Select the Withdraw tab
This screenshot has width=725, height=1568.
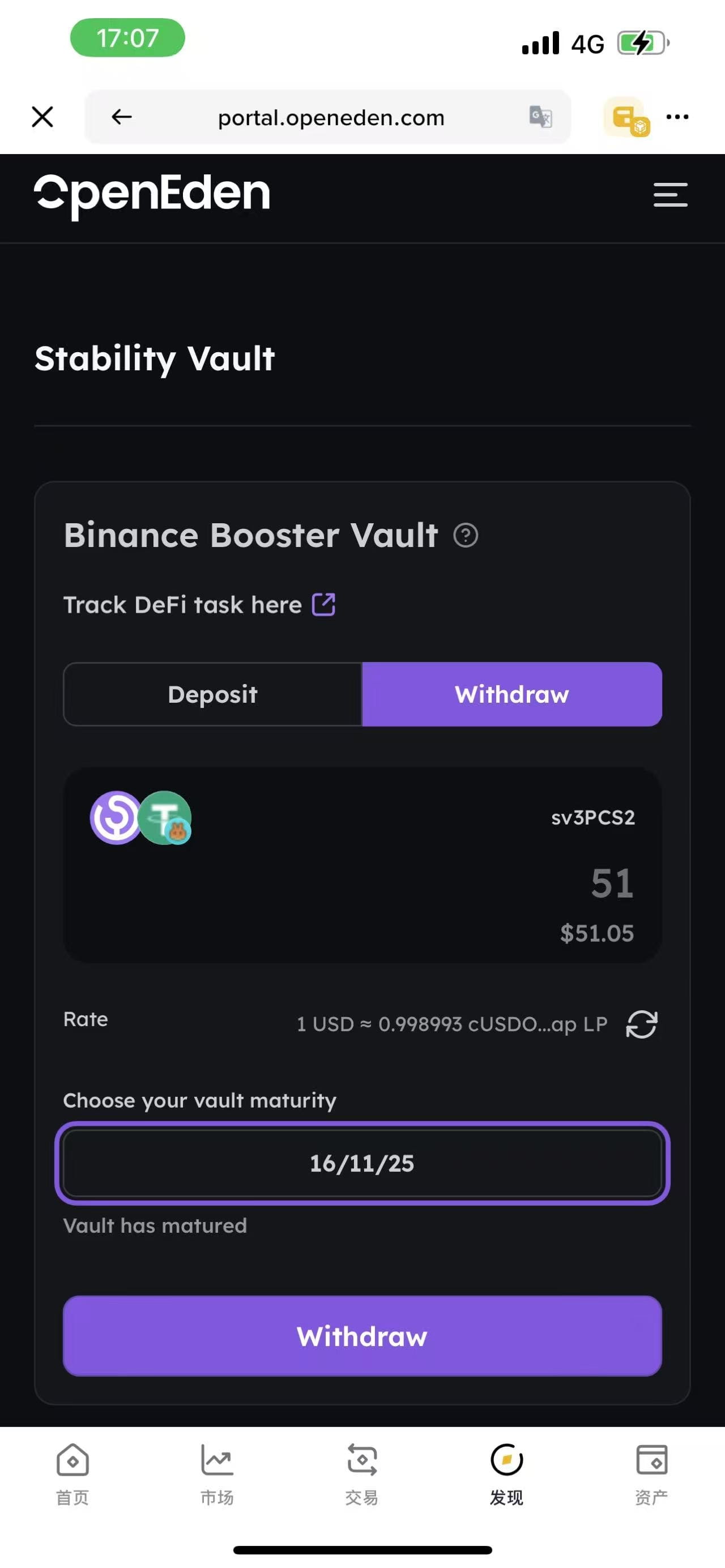[511, 694]
